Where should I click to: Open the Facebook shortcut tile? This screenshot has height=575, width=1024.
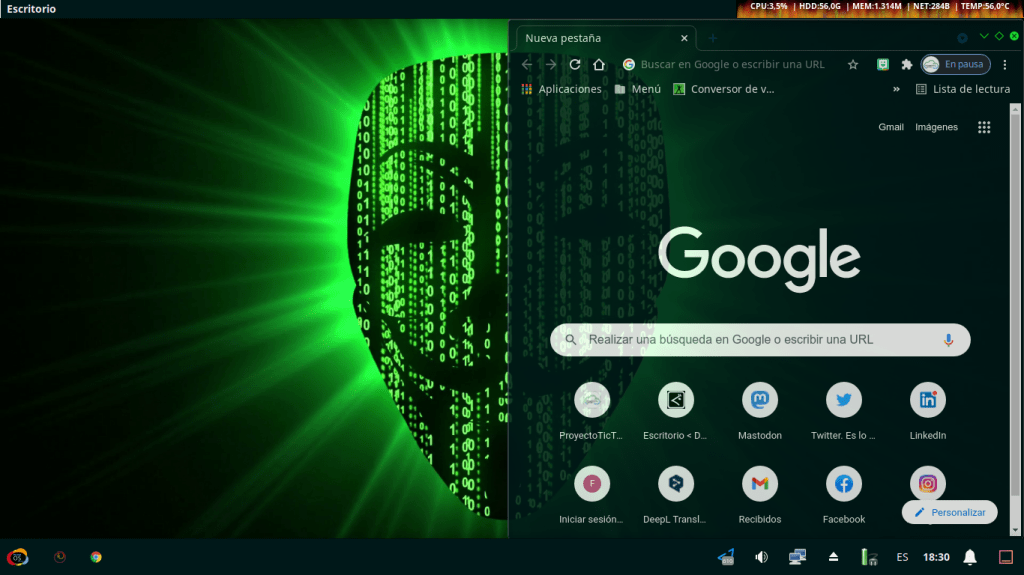coord(844,484)
